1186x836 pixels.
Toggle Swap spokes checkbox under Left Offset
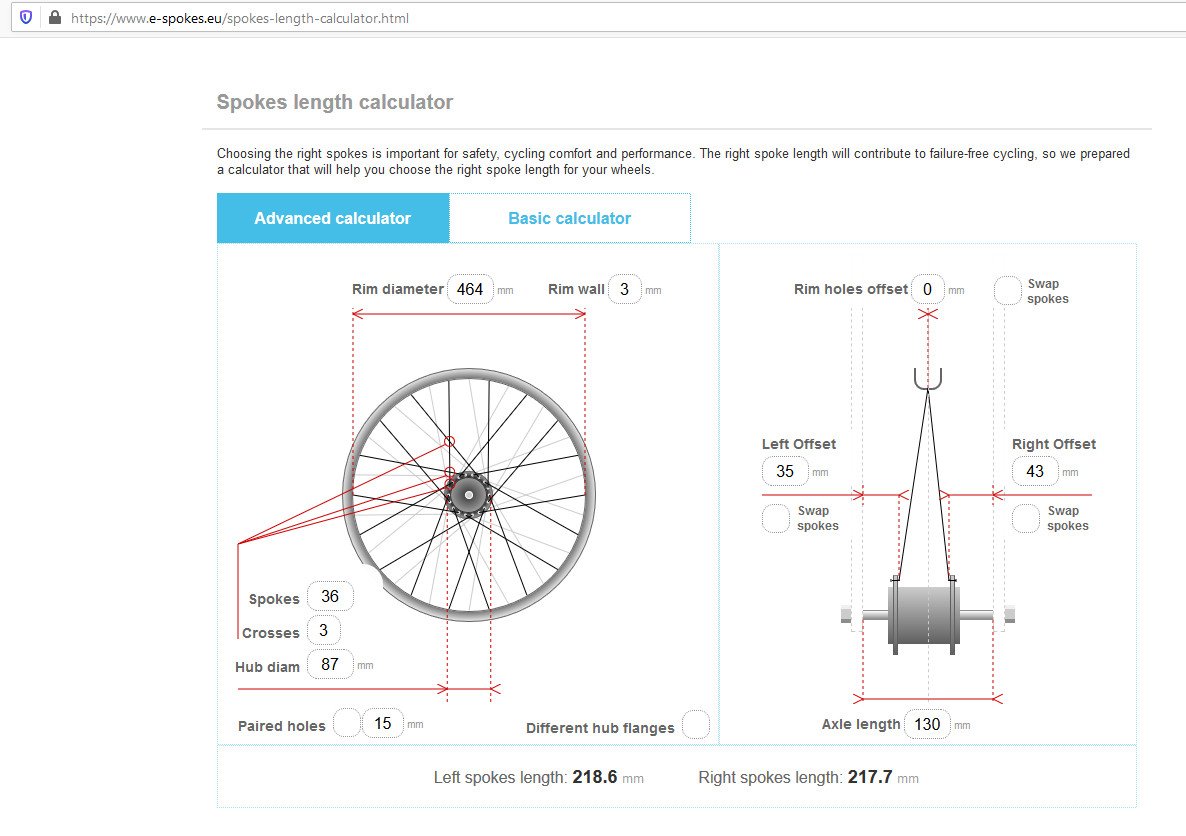(x=775, y=518)
